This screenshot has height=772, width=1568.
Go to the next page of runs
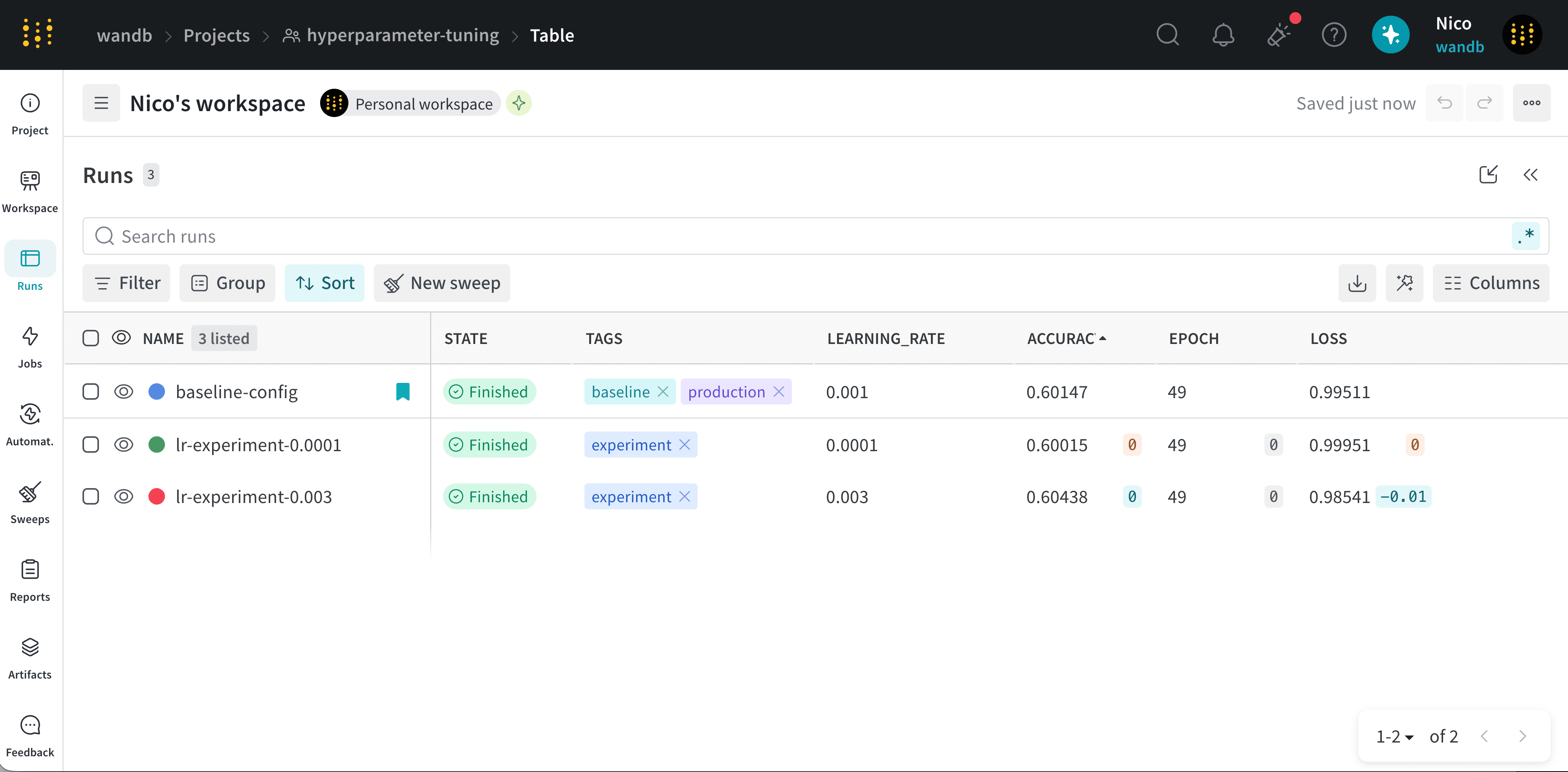(1522, 737)
